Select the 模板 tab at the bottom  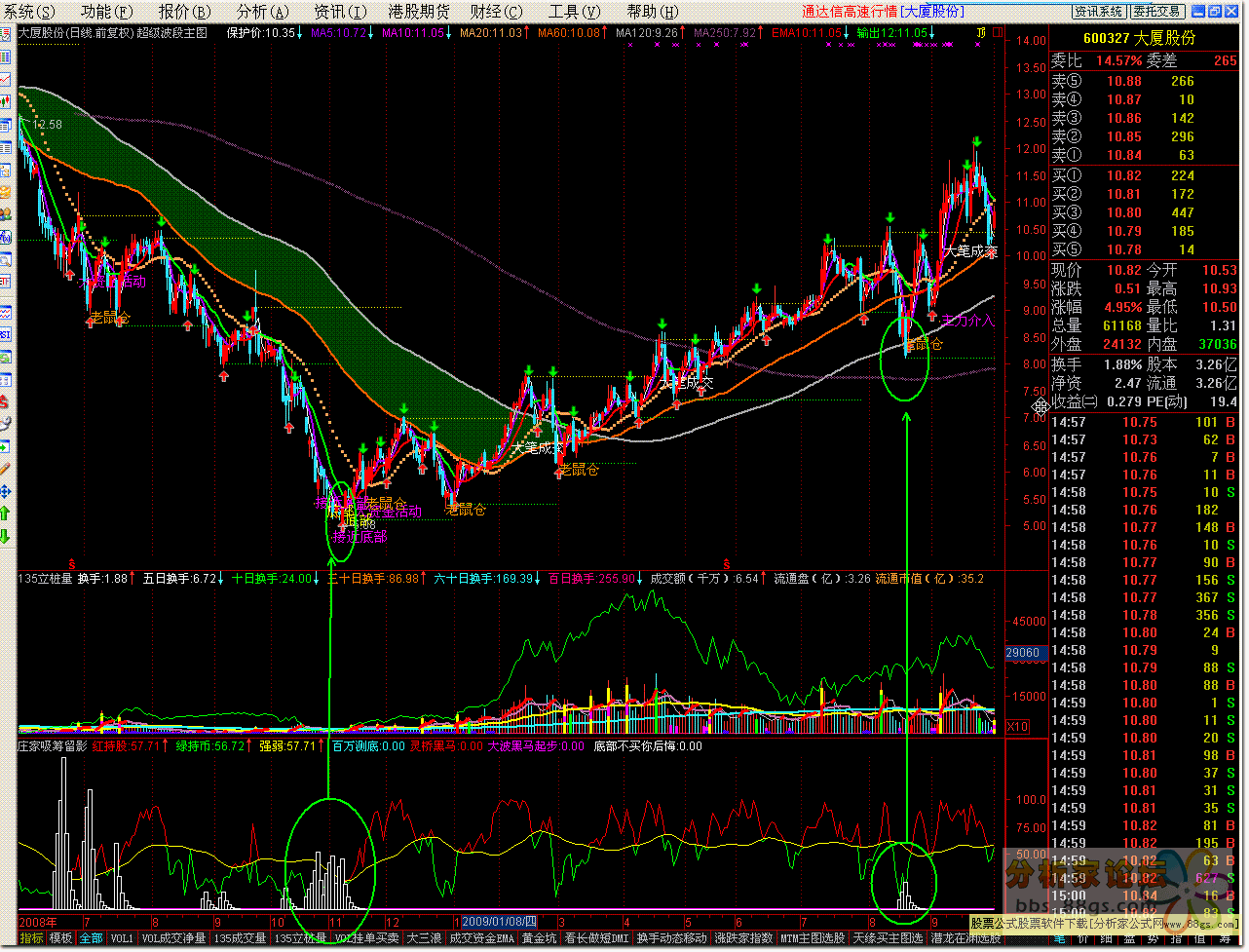click(61, 938)
